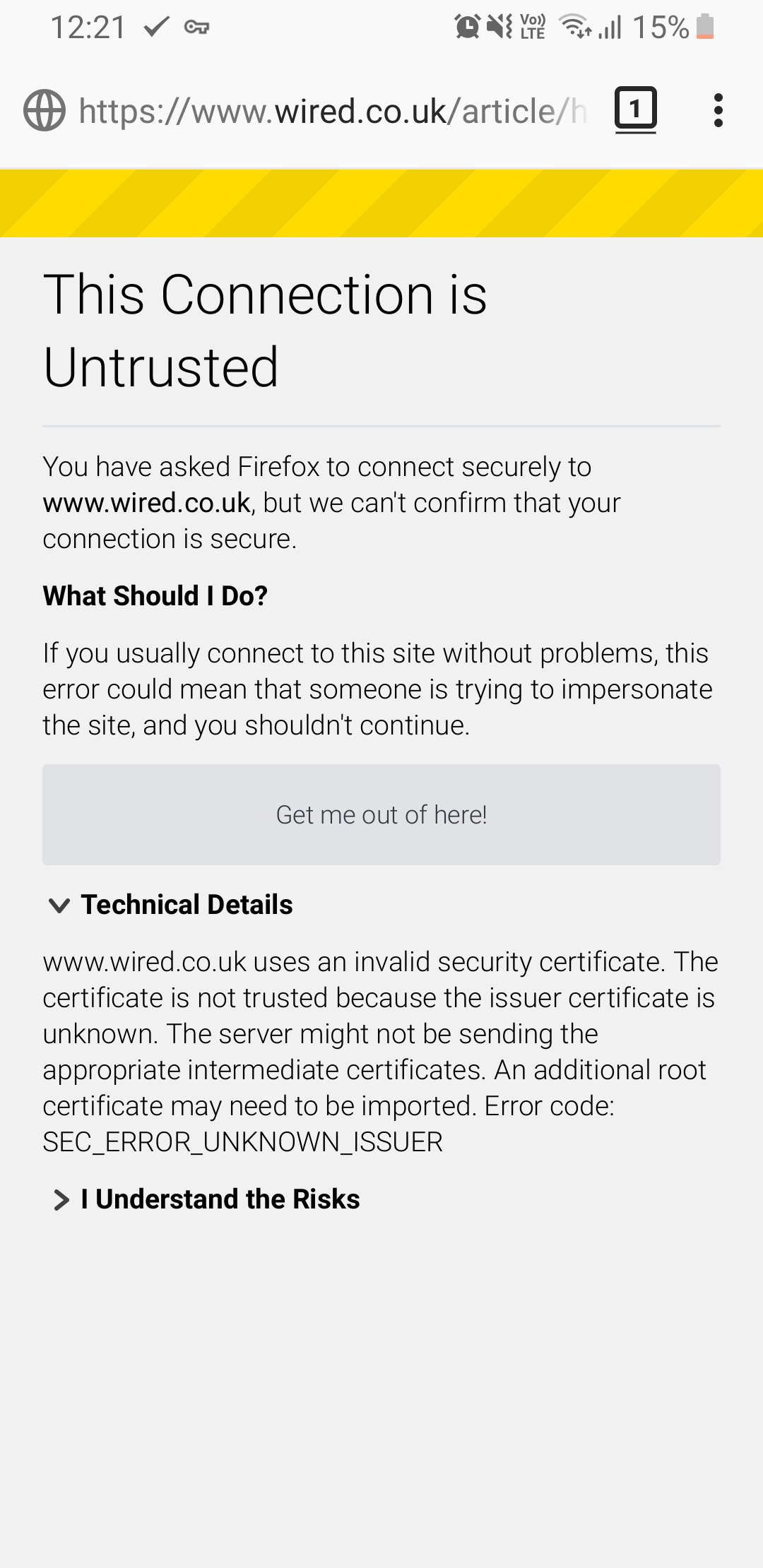
Task: Tap the 12:21 clock in status bar
Action: coord(88,28)
